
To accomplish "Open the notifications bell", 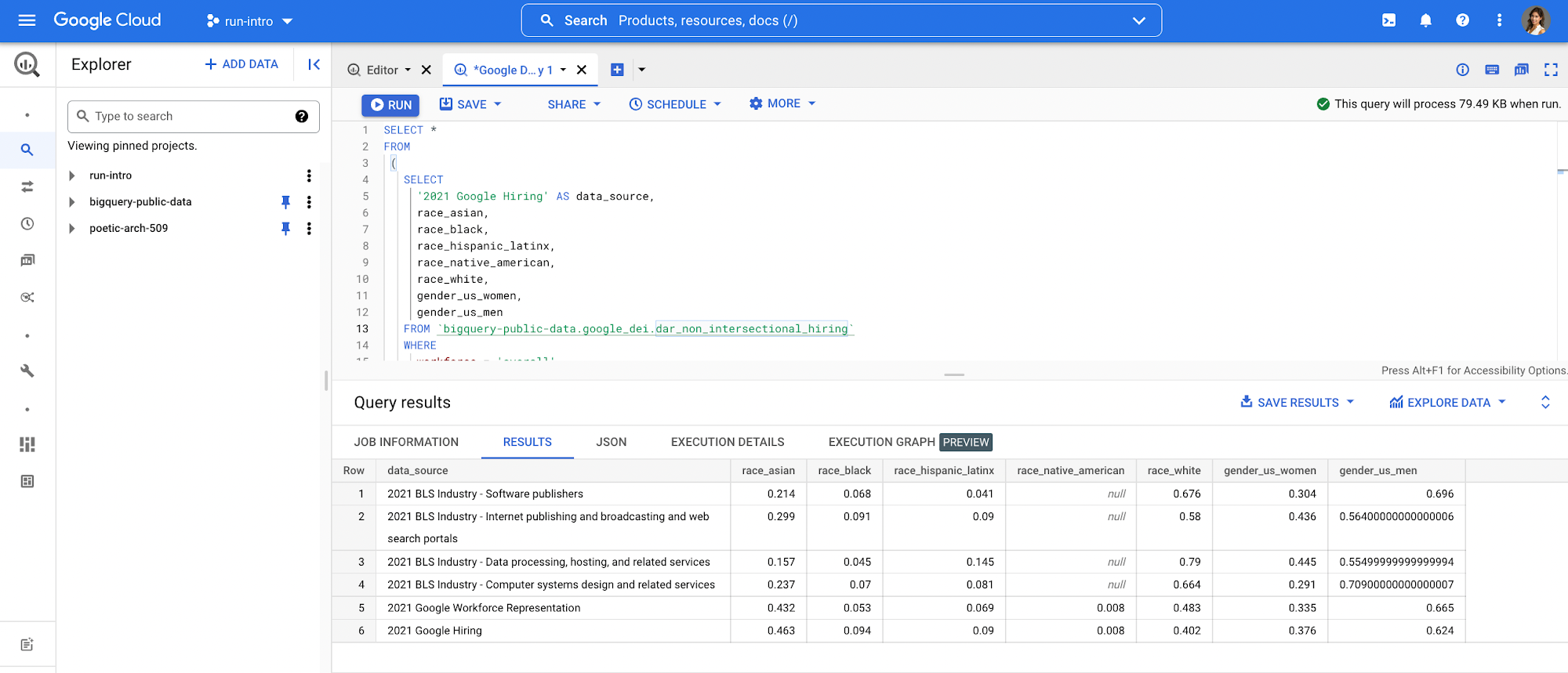I will (x=1425, y=20).
